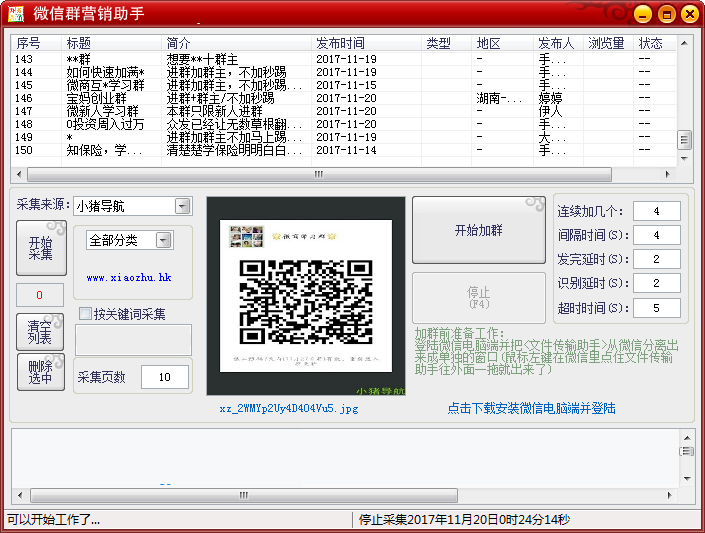Click the 清空列表 button
This screenshot has height=533, width=705.
[40, 332]
